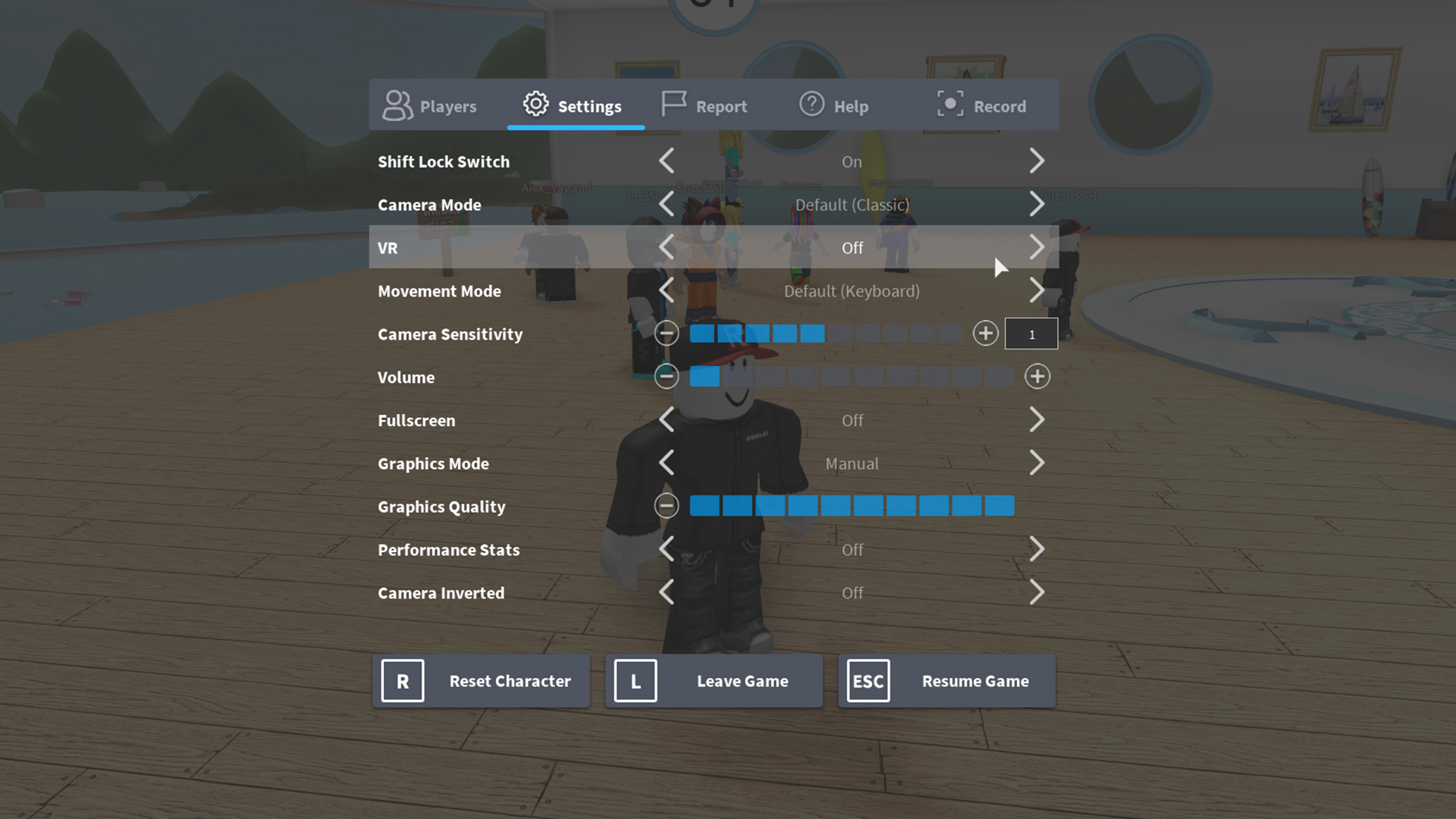The width and height of the screenshot is (1456, 819).
Task: Click the Volume plus icon
Action: point(1037,376)
